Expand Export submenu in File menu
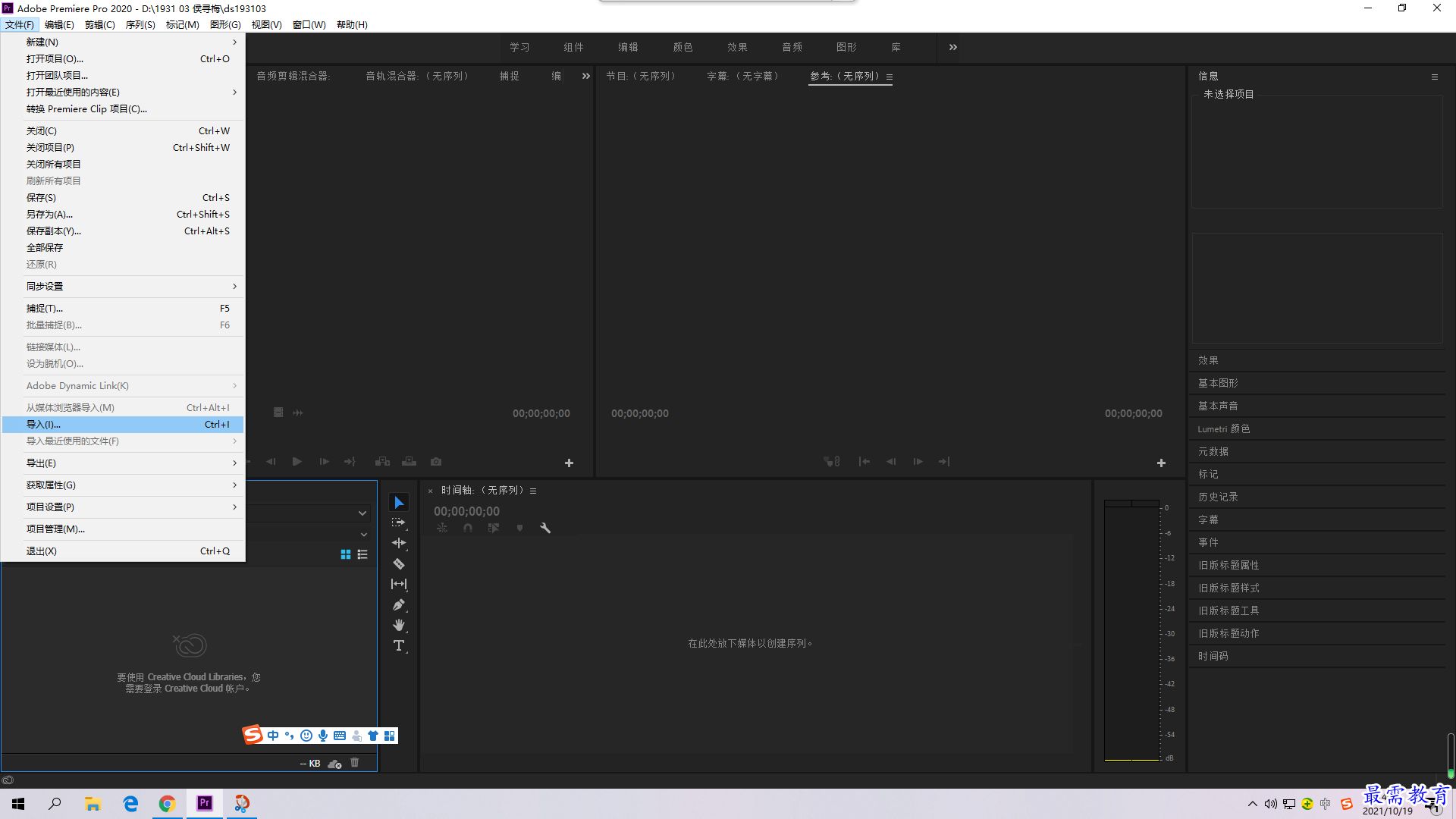 tap(123, 463)
